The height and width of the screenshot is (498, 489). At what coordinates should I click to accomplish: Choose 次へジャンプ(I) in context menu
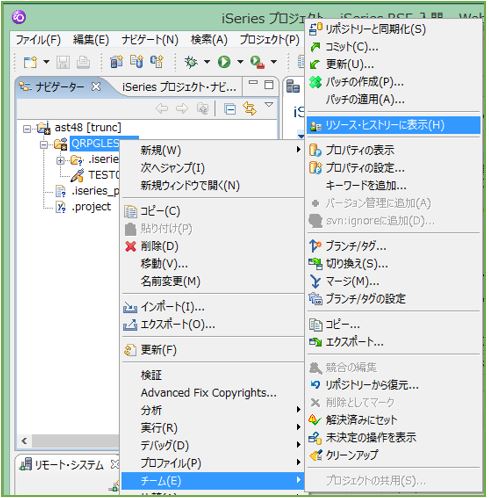213,168
